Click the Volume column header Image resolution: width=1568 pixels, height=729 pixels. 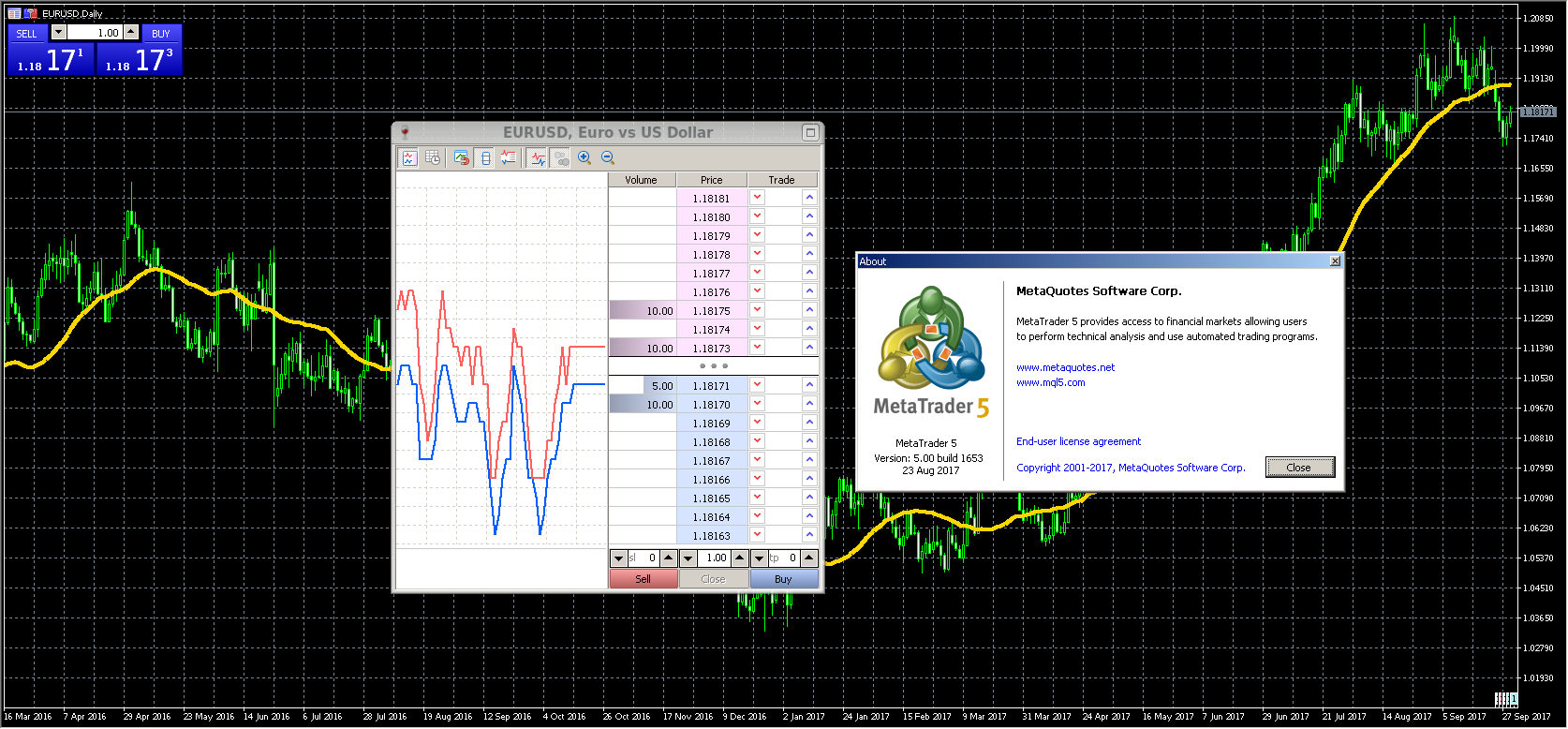642,180
